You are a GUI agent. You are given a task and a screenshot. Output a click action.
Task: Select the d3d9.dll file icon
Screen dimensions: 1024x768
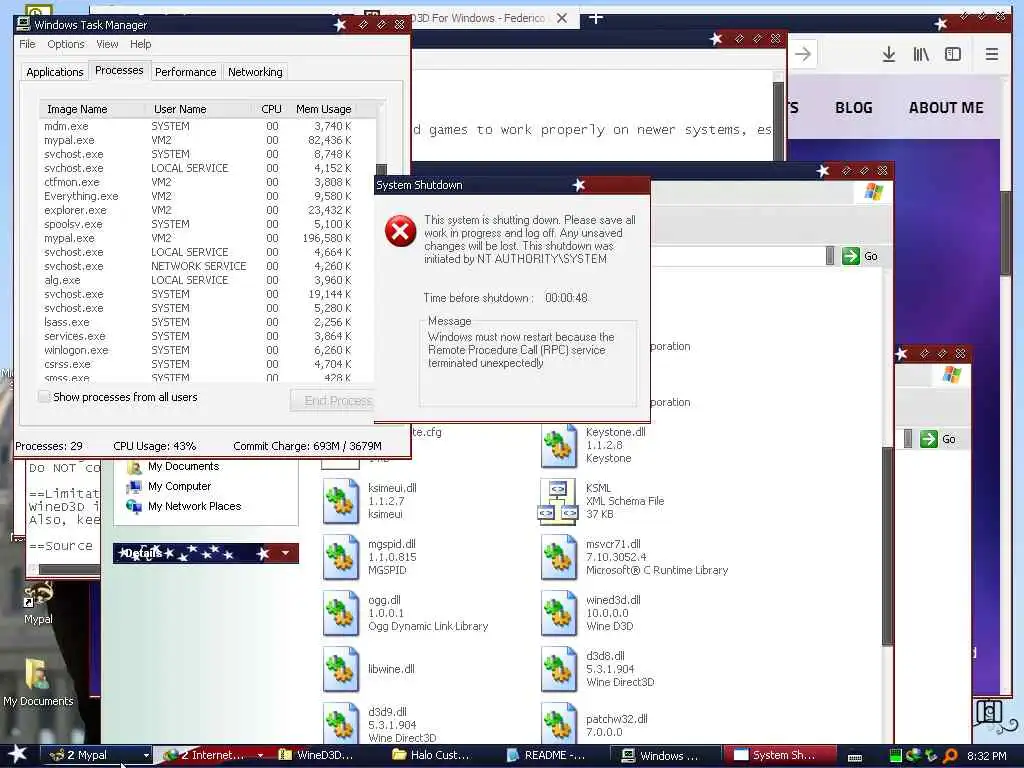(341, 724)
